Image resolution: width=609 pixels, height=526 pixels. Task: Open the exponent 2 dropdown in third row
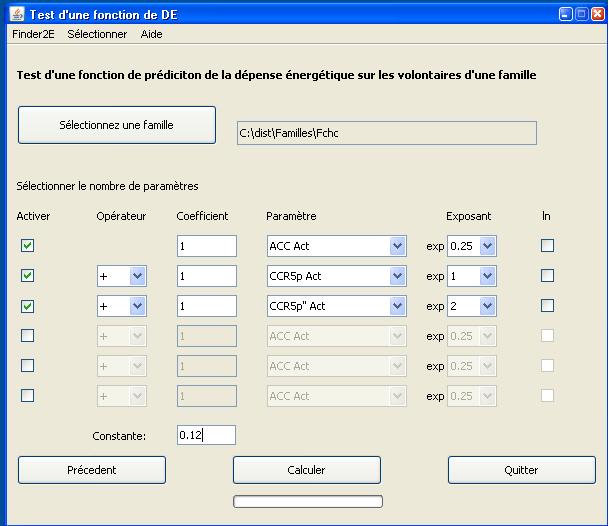click(487, 306)
